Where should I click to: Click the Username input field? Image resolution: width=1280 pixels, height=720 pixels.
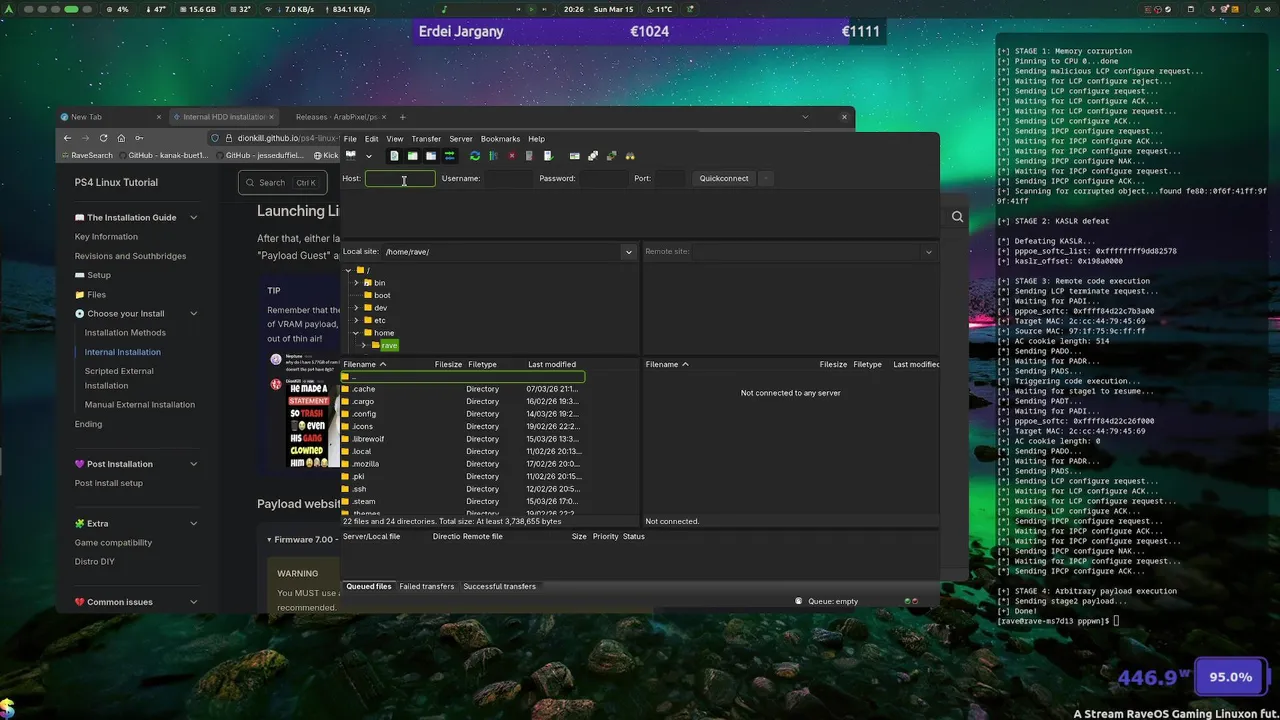point(509,178)
